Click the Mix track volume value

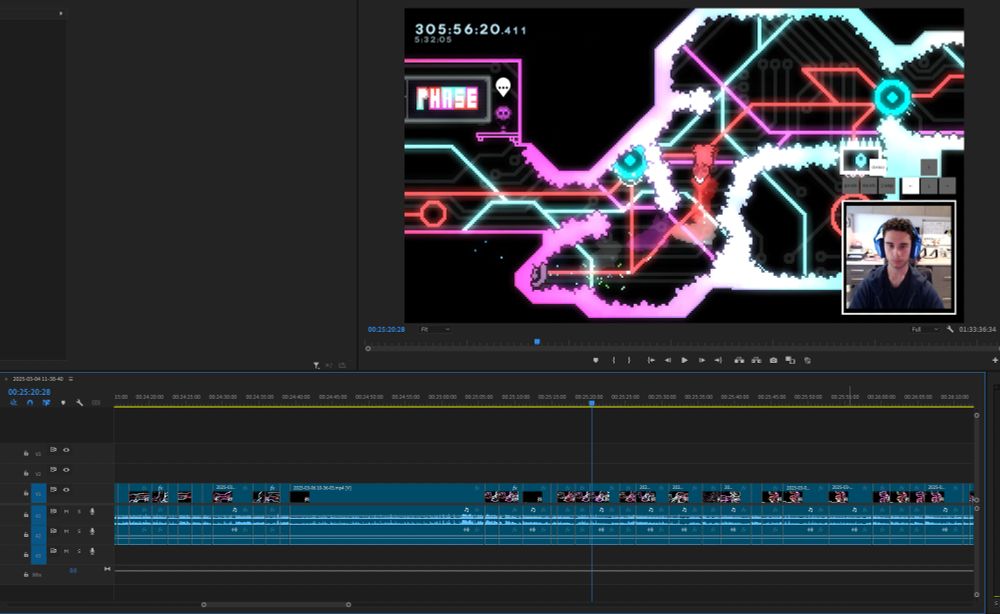(73, 571)
